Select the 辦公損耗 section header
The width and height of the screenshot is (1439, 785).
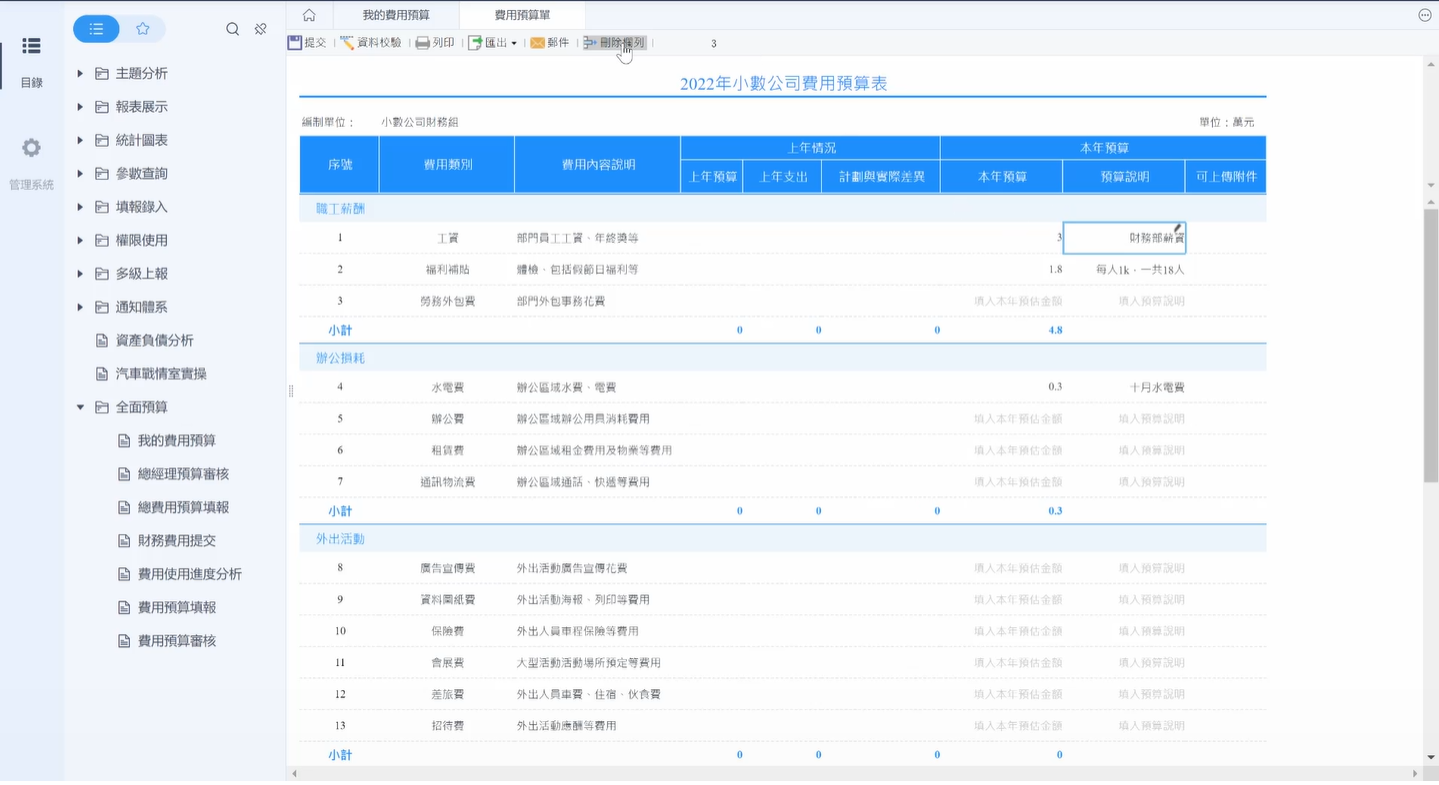click(783, 357)
